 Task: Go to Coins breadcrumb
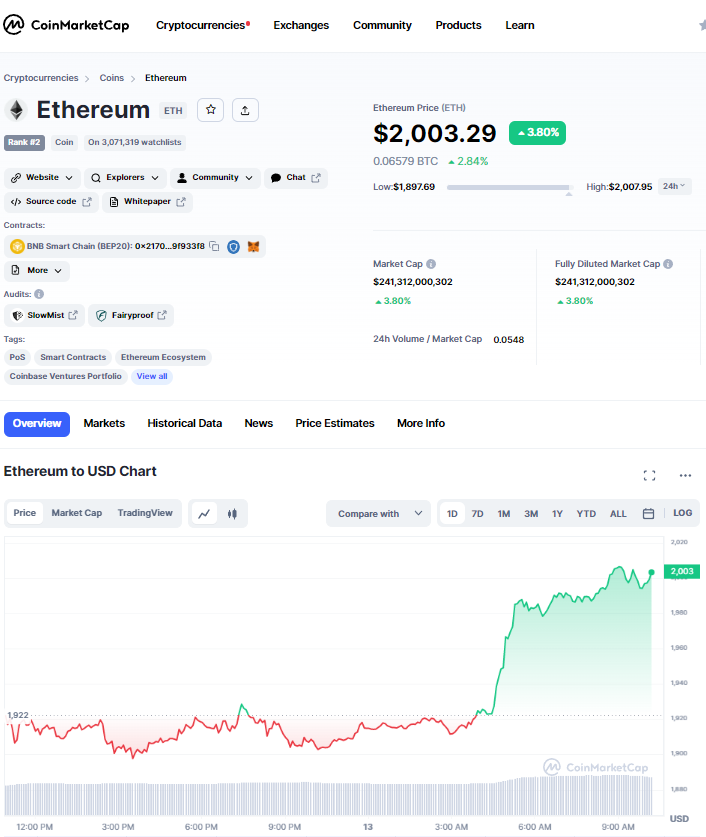pos(112,78)
